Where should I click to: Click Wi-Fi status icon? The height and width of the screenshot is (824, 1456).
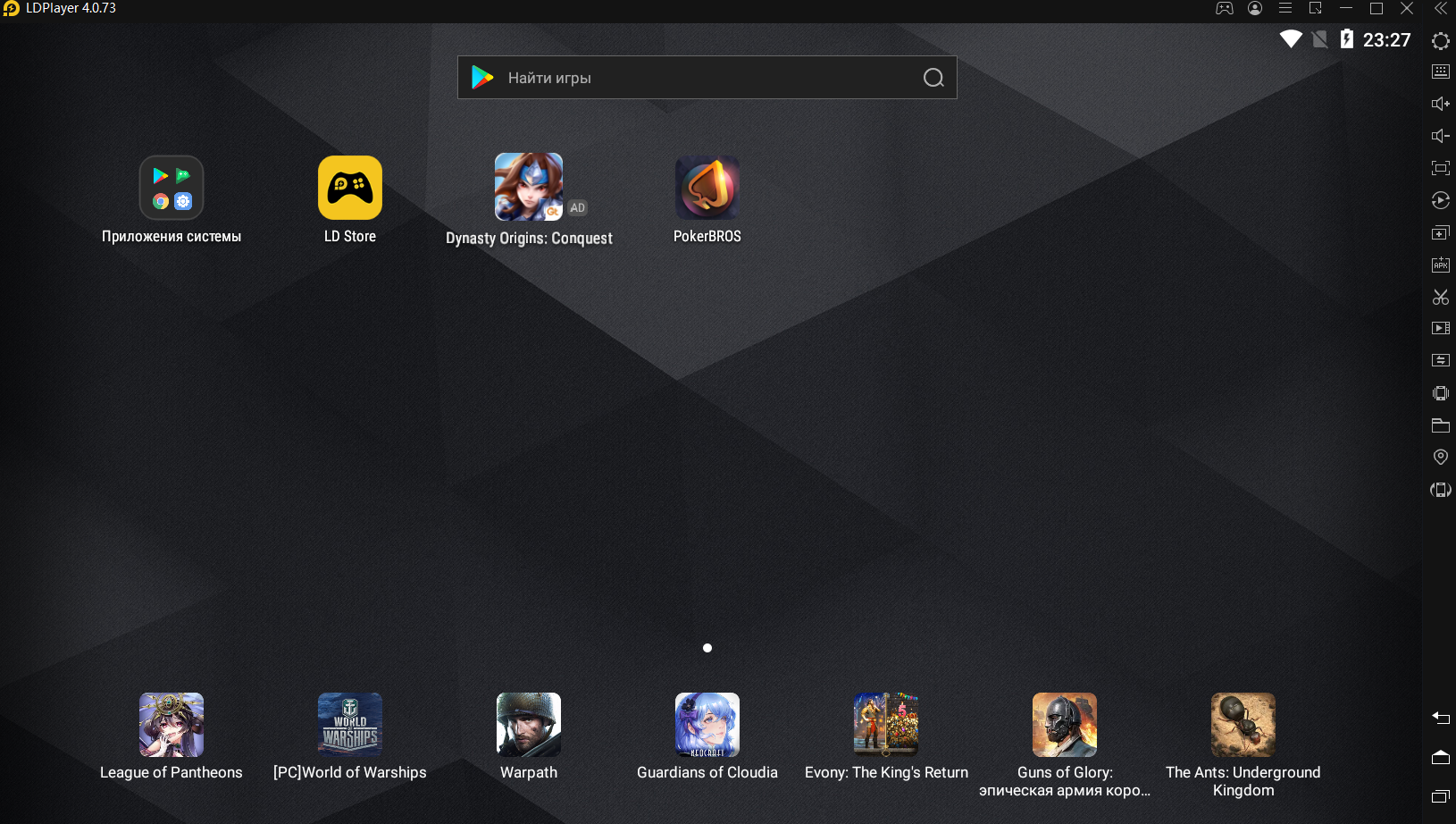(1291, 38)
